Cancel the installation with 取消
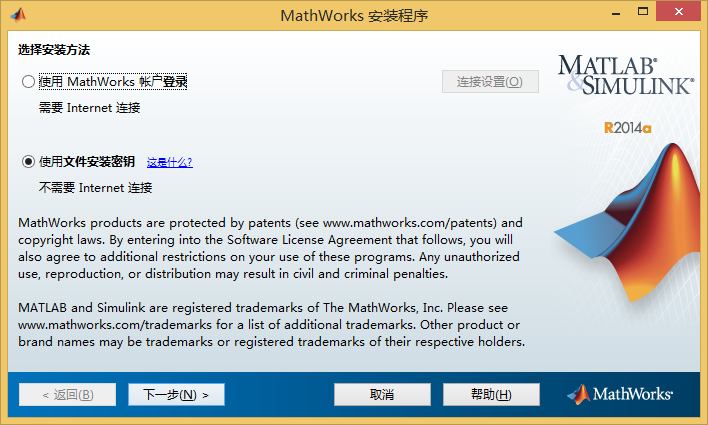The height and width of the screenshot is (425, 708). pyautogui.click(x=382, y=395)
